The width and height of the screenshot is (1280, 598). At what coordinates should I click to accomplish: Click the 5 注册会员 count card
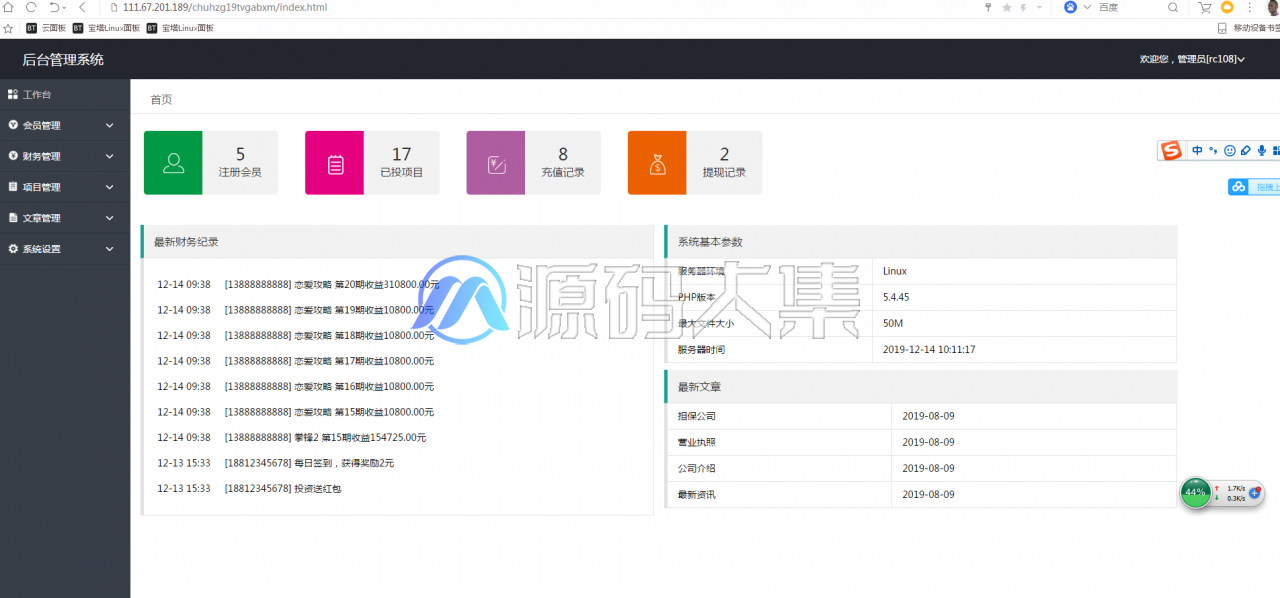pos(240,163)
